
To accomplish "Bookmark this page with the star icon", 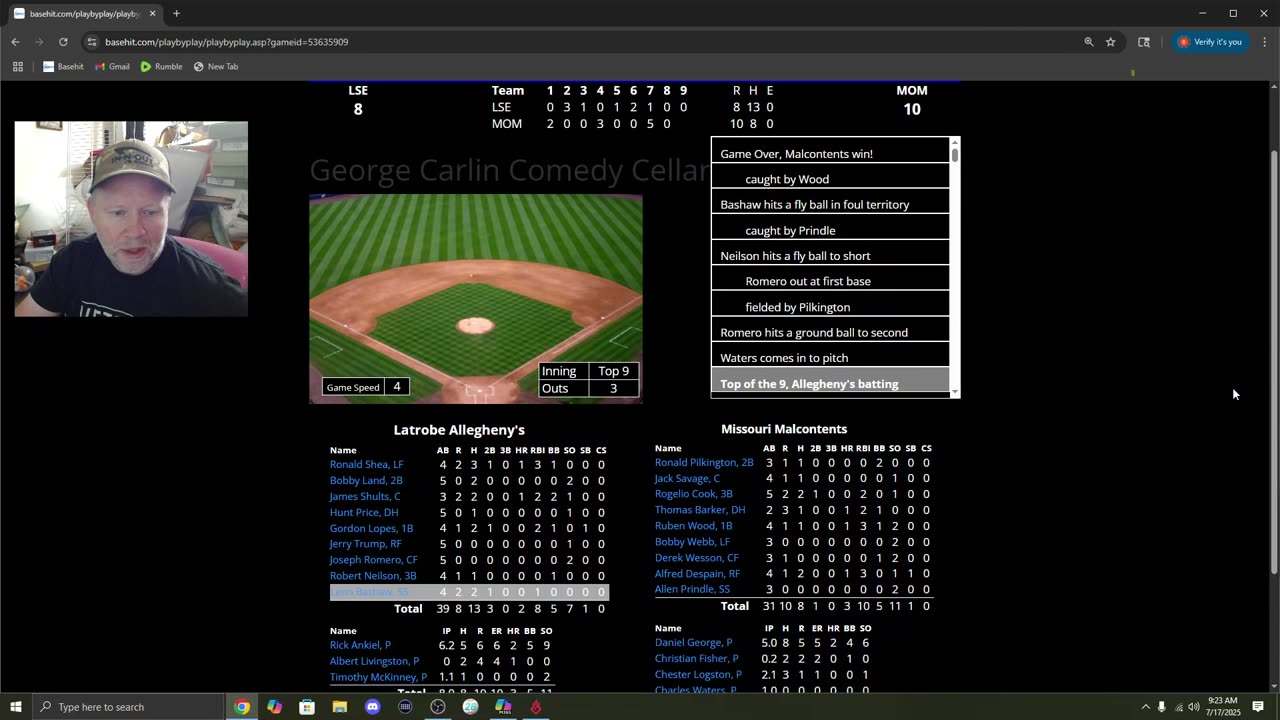I will point(1110,42).
